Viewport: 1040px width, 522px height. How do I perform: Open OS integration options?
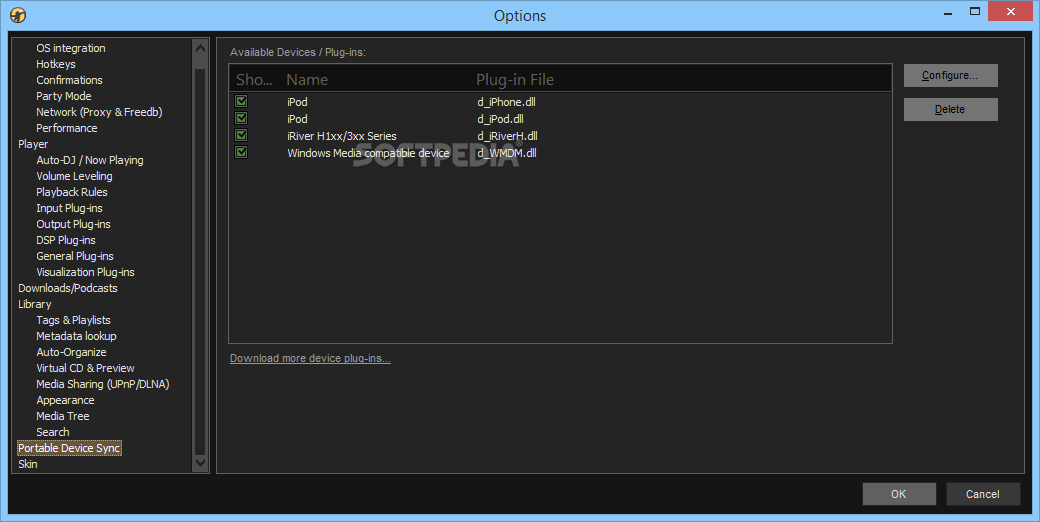click(71, 48)
